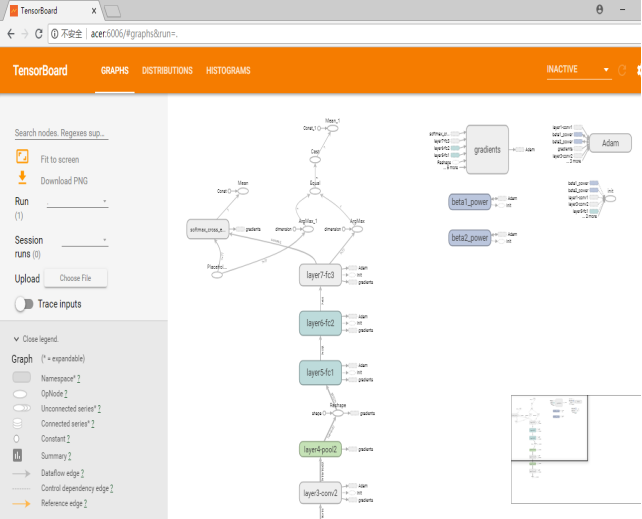642x519 pixels.
Task: Click the graph minimap viewport
Action: coord(549,428)
